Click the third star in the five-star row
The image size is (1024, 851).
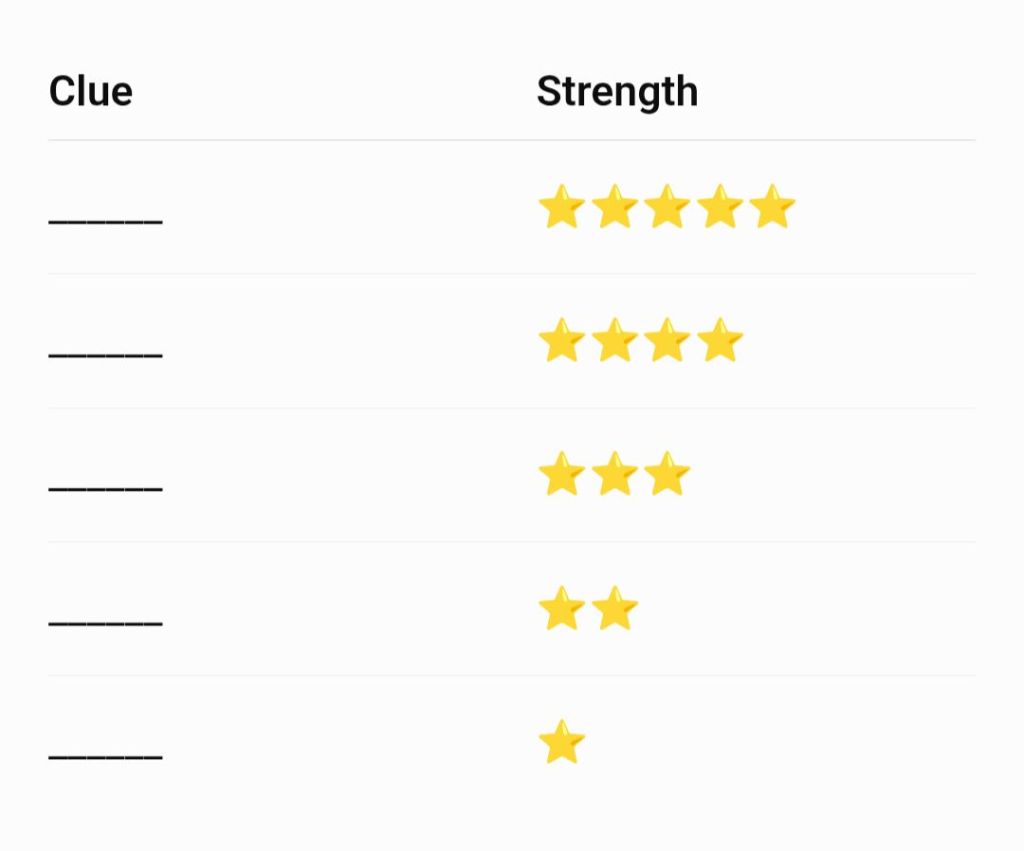667,206
